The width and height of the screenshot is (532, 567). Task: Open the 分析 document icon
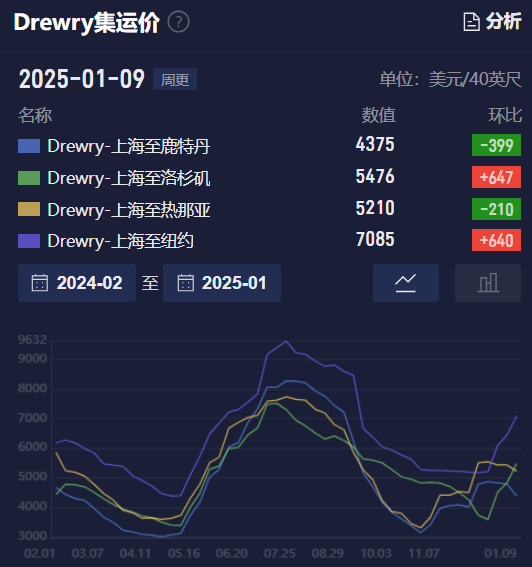coord(472,22)
